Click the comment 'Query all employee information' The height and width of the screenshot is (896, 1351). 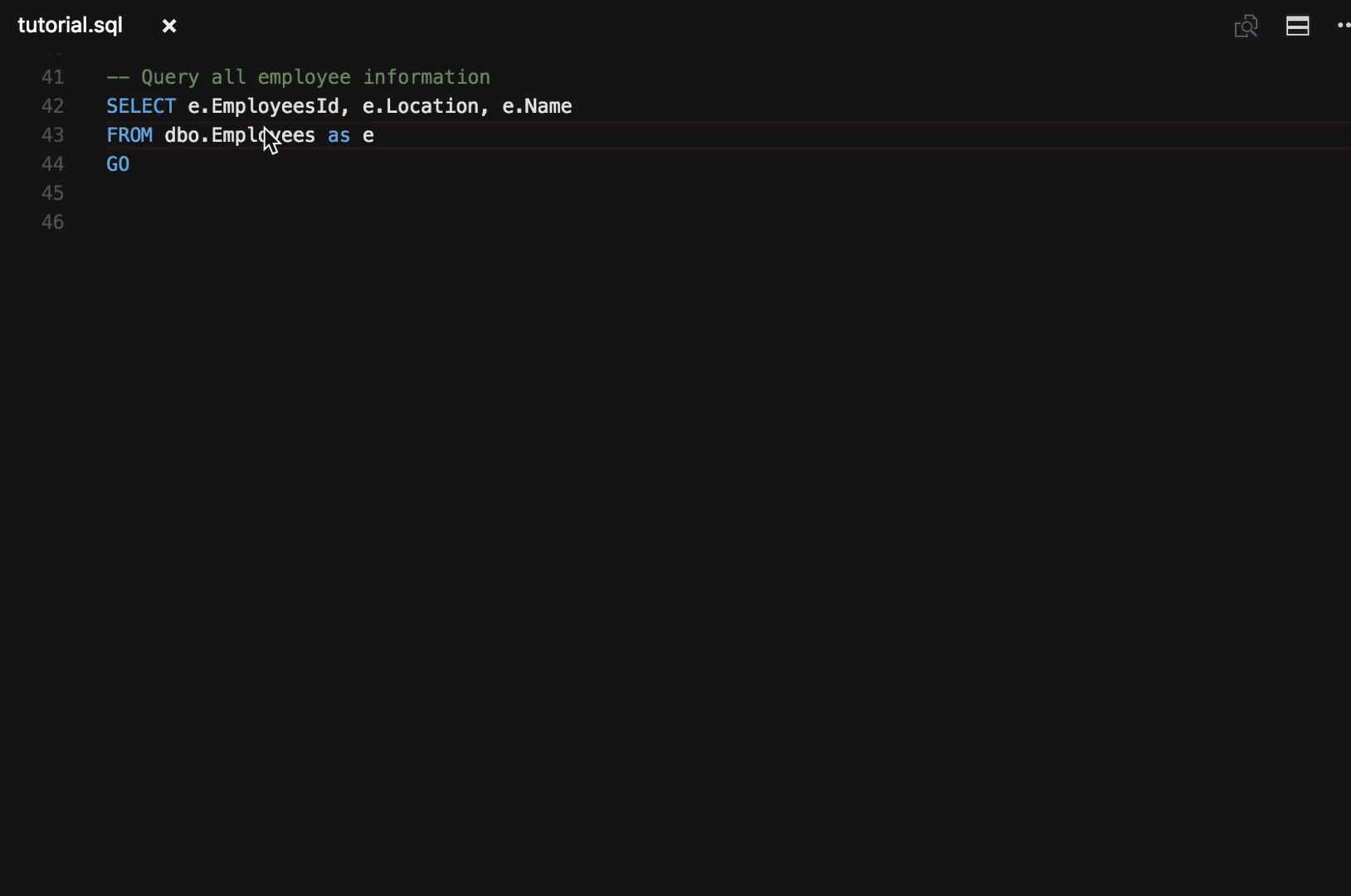coord(315,76)
